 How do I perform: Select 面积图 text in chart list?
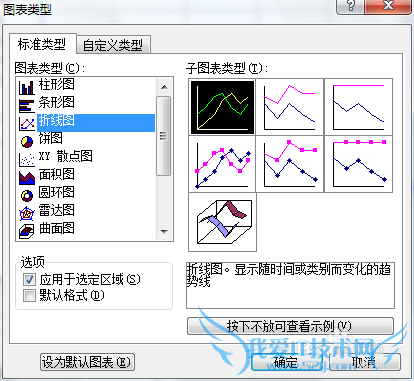click(57, 174)
